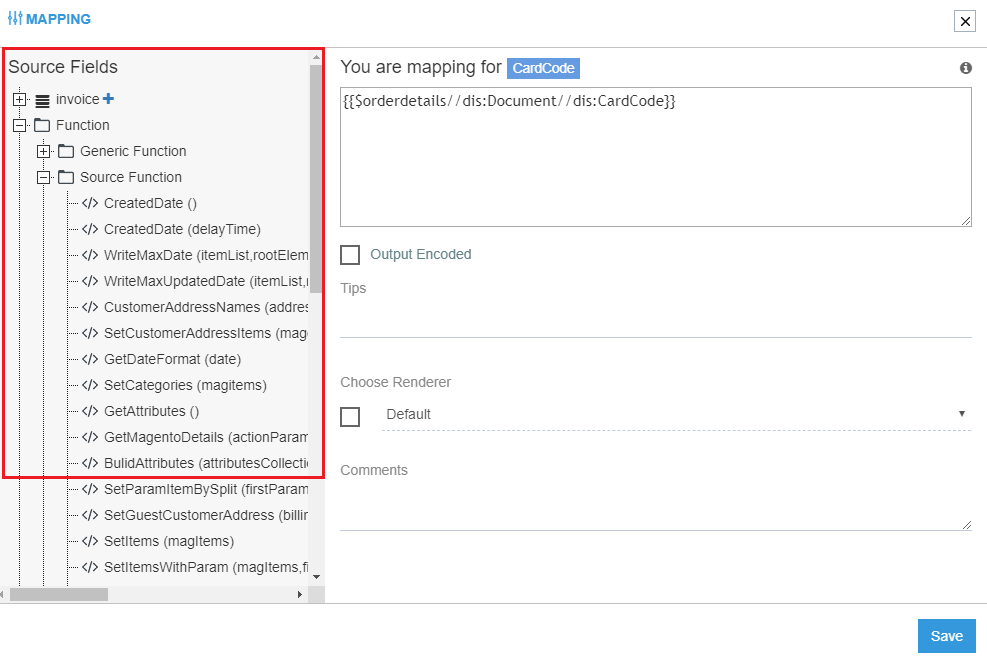Enable the Output Encoded checkbox
The width and height of the screenshot is (987, 662).
350,254
